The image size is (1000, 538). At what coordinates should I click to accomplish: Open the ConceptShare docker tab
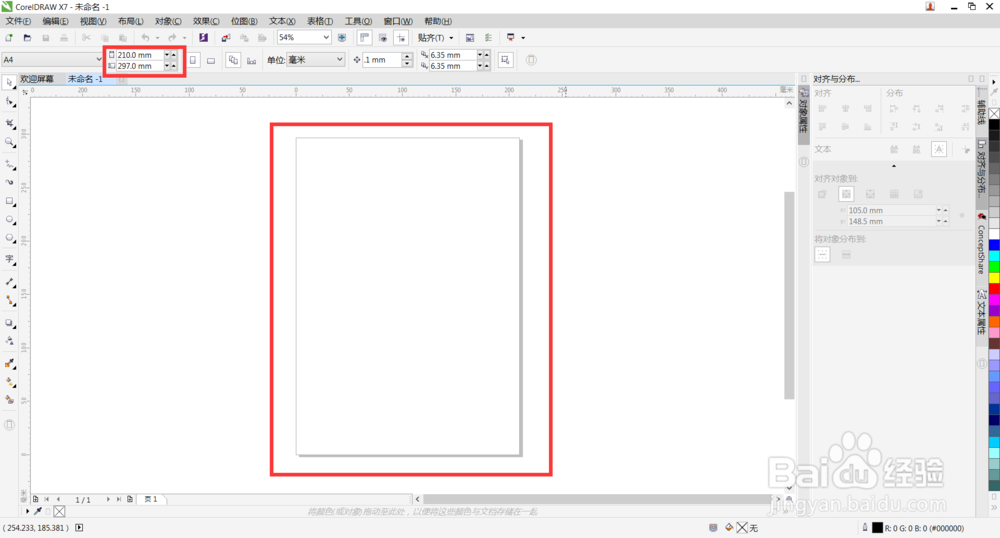pos(982,245)
